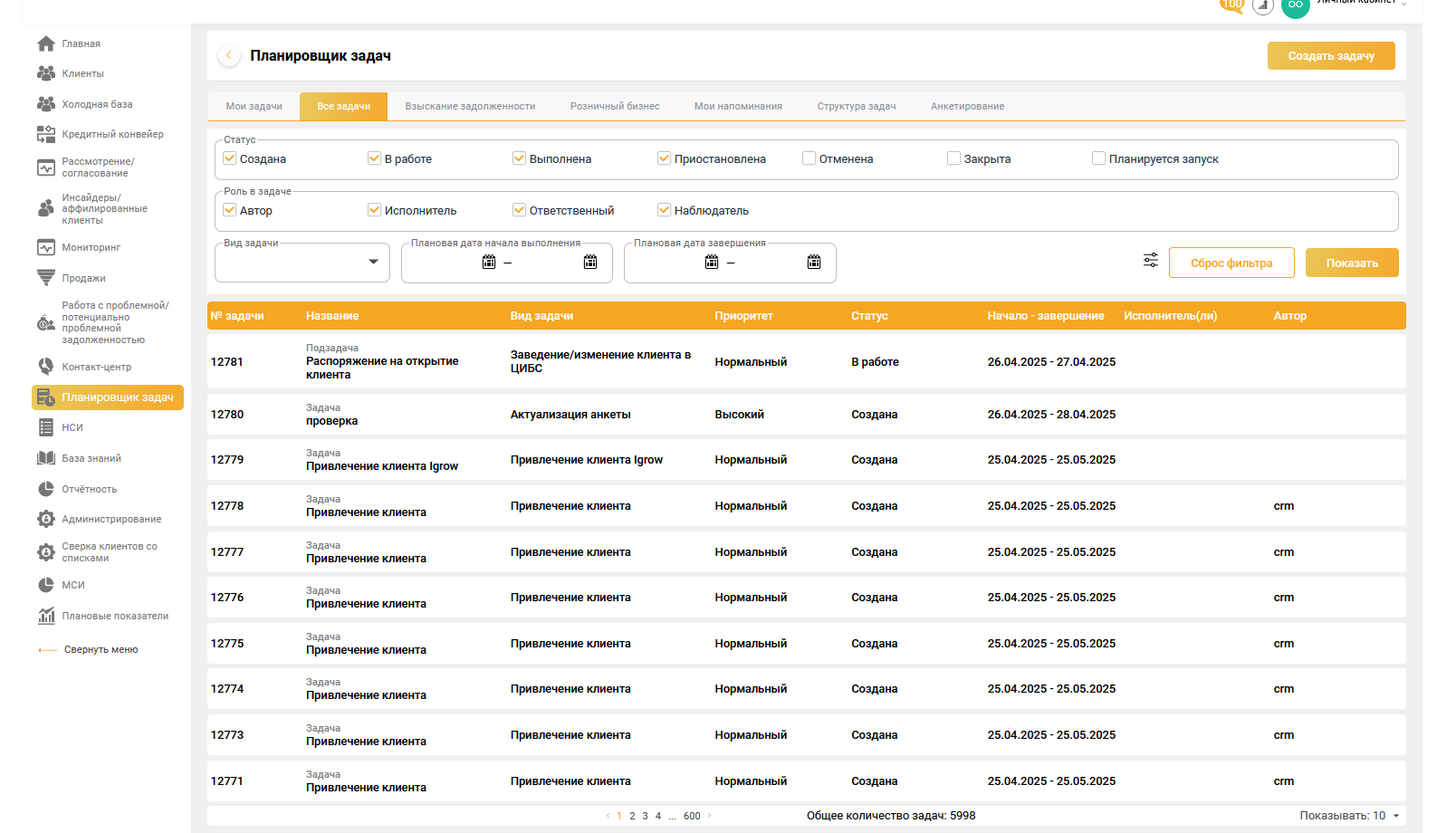Sort by the № задачи column header
Viewport: 1456px width, 833px height.
237,316
